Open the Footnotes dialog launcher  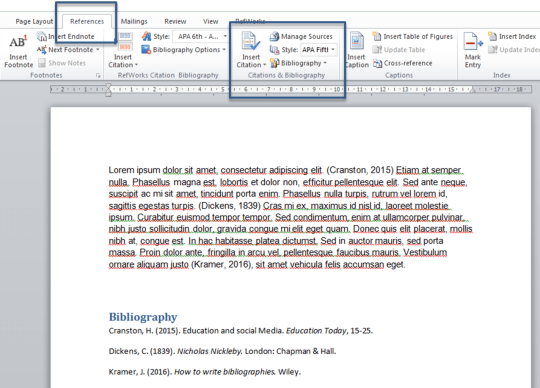(98, 75)
